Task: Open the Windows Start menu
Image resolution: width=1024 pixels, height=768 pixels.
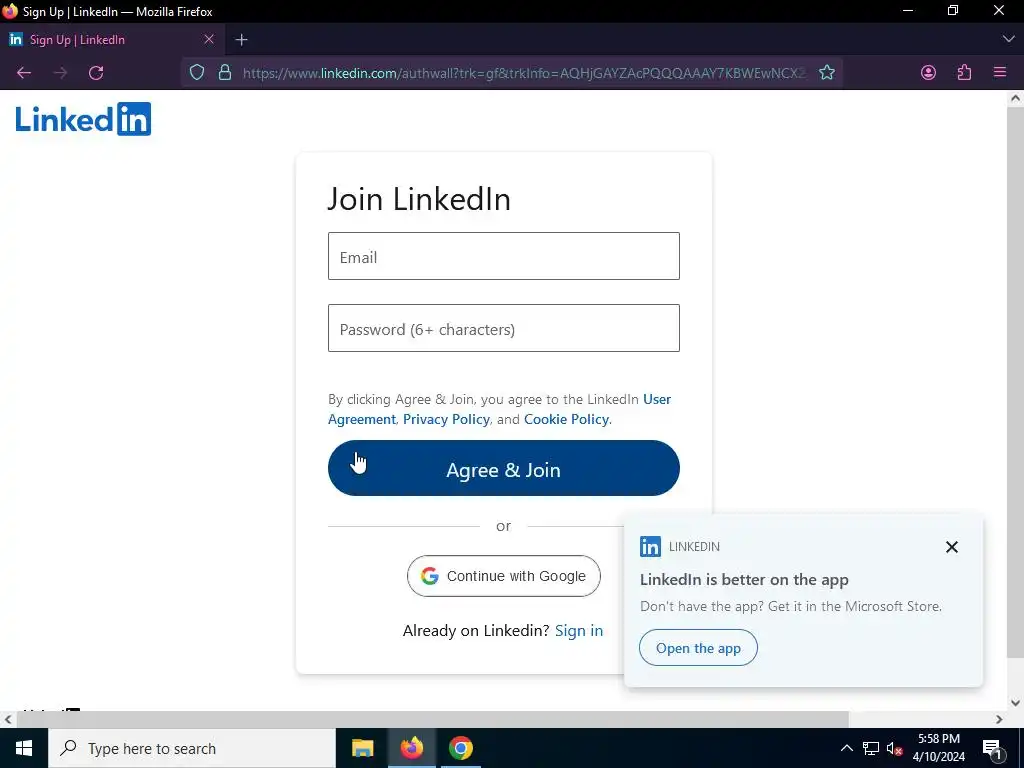Action: pyautogui.click(x=24, y=748)
